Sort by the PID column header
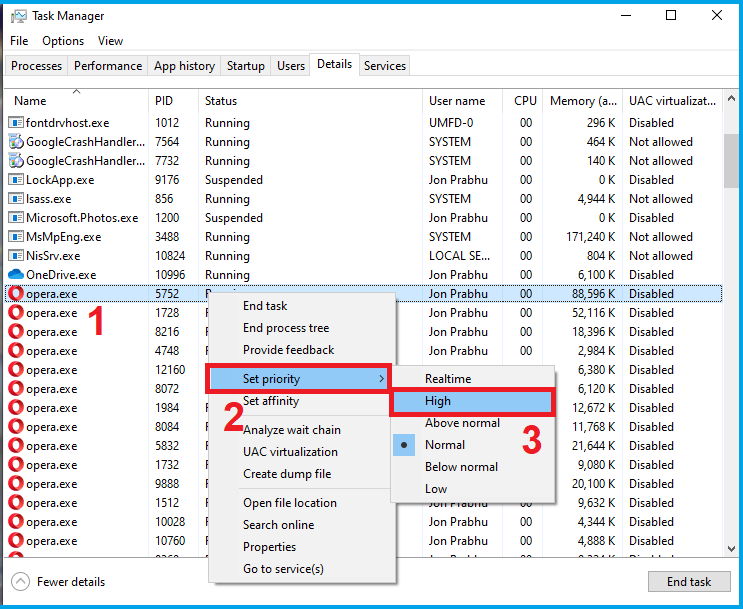Image resolution: width=743 pixels, height=609 pixels. (x=174, y=101)
